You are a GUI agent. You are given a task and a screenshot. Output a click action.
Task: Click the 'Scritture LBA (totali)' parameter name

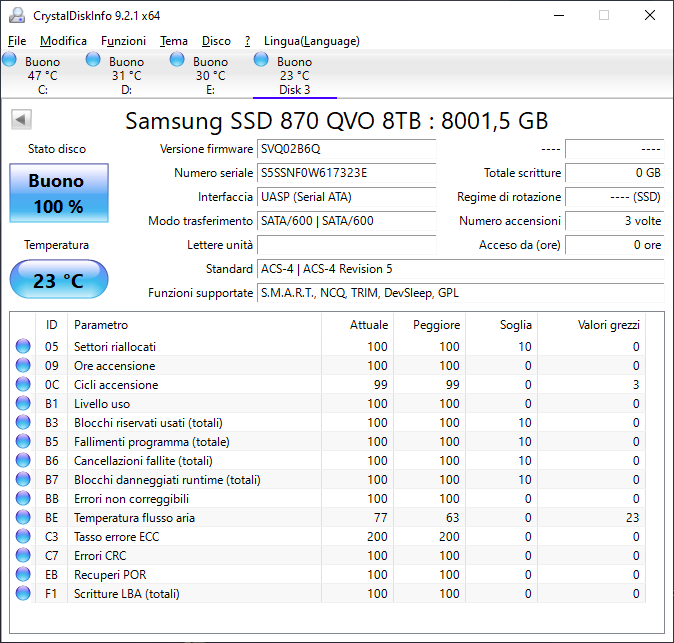[x=127, y=594]
